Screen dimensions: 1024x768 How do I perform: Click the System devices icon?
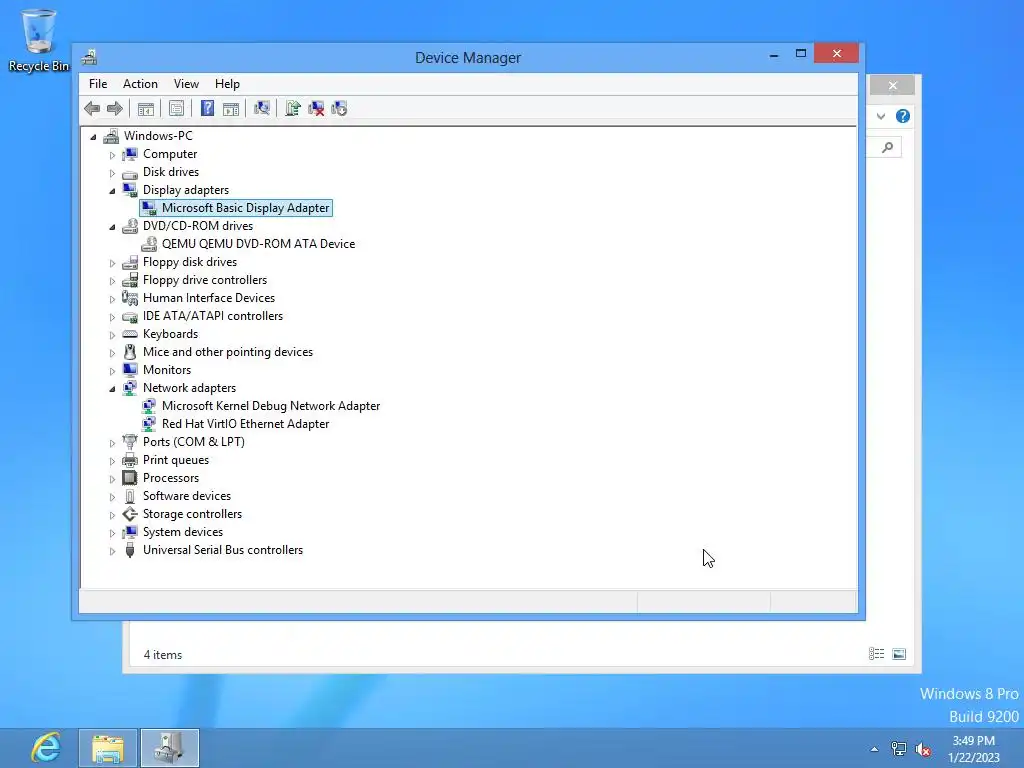(130, 532)
